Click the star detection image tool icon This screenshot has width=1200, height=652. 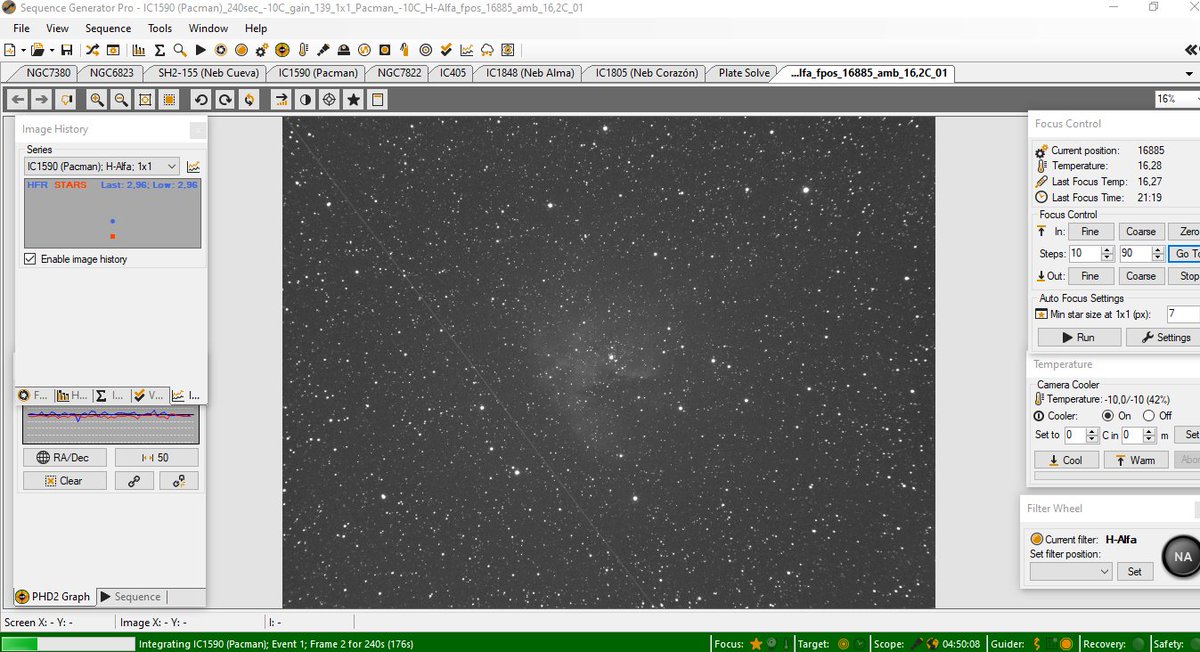click(353, 99)
